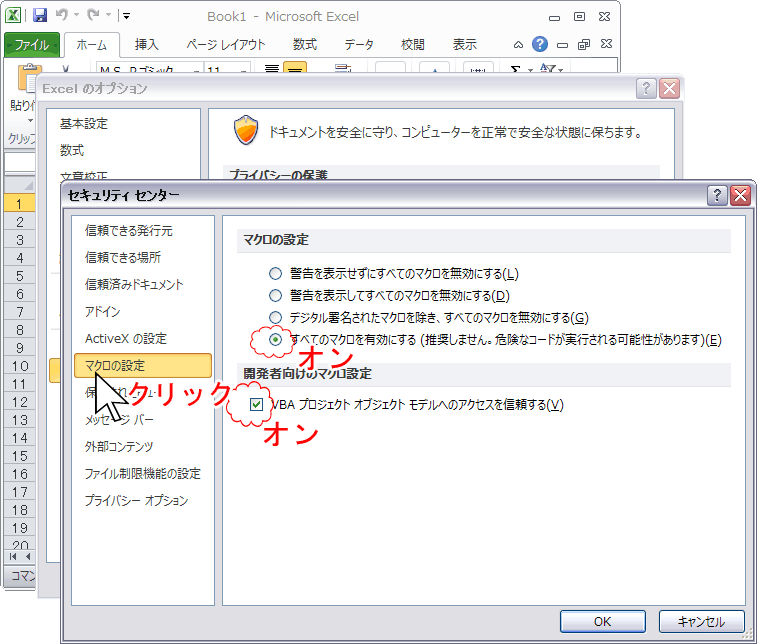Choose disable all macros without notification (L)

pyautogui.click(x=275, y=274)
